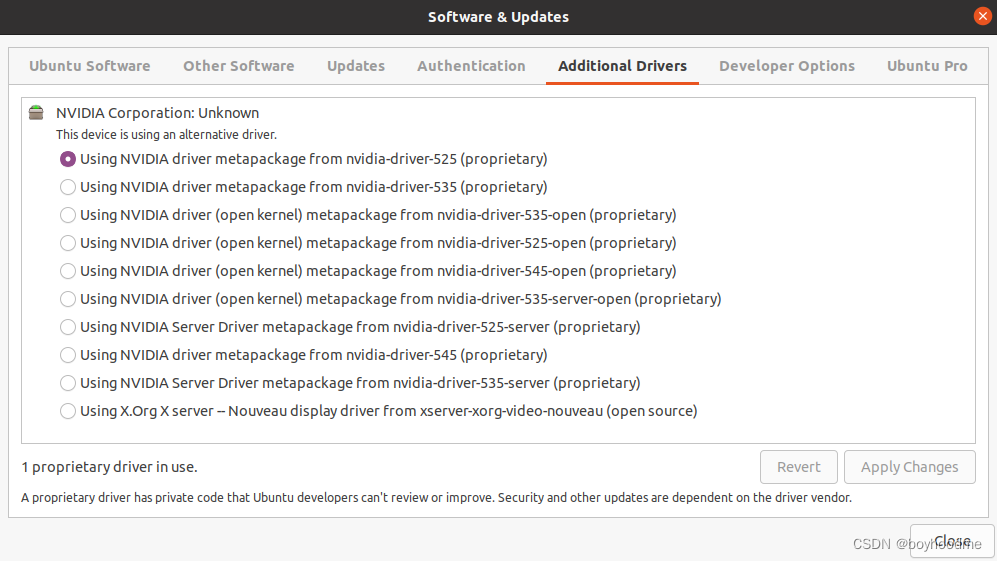Viewport: 997px width, 561px height.
Task: Open the Authentication tab
Action: [471, 66]
